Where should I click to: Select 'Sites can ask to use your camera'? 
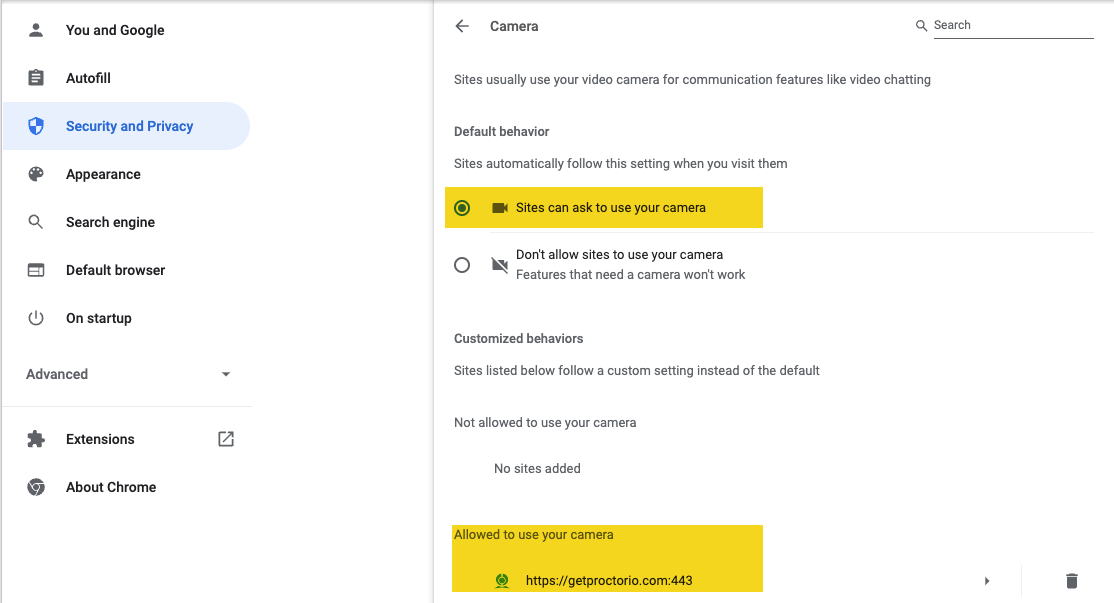click(x=462, y=208)
